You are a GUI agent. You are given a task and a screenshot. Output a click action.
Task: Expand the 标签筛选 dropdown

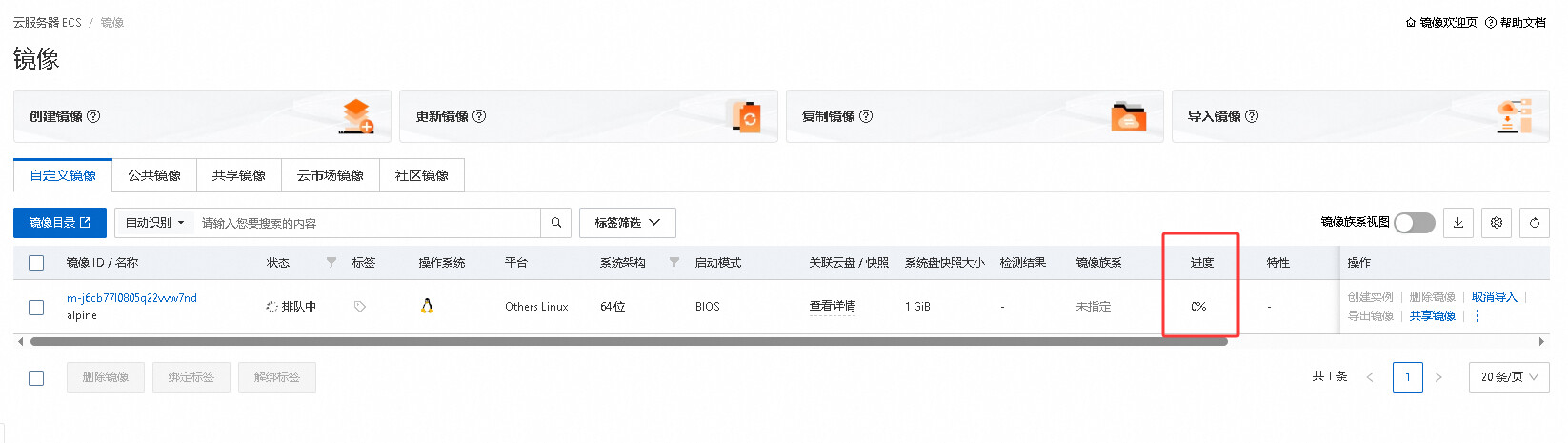627,223
